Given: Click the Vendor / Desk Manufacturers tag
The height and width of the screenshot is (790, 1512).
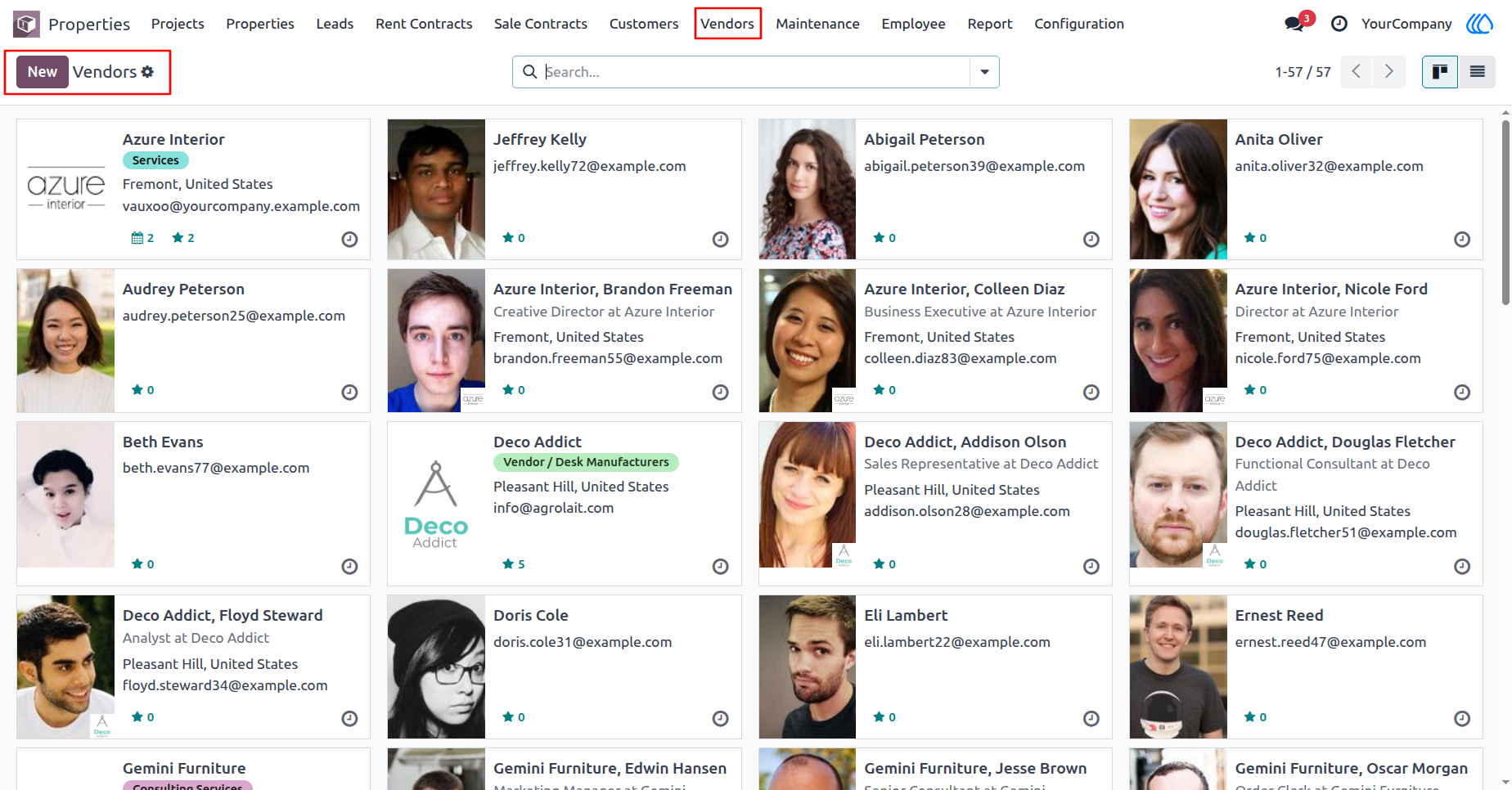Looking at the screenshot, I should [586, 462].
